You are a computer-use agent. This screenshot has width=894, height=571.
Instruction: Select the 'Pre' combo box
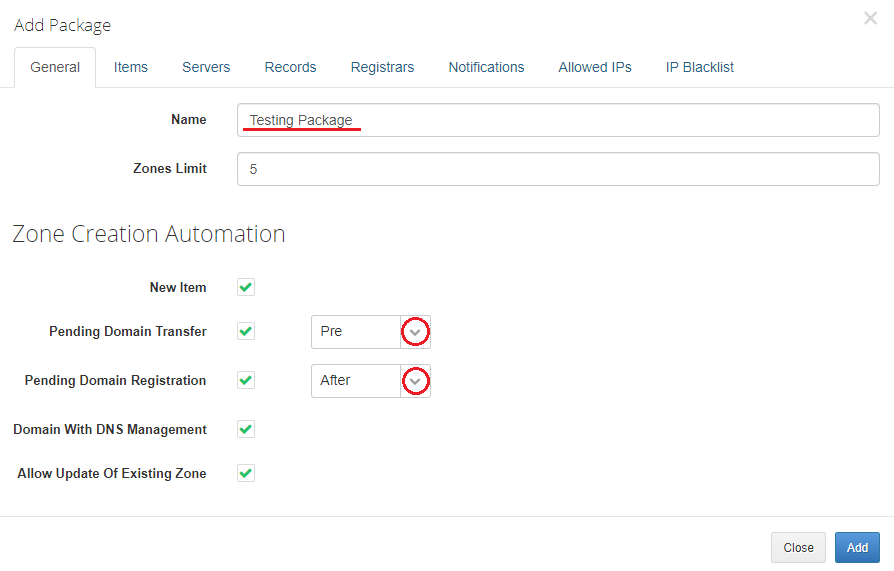click(x=356, y=332)
